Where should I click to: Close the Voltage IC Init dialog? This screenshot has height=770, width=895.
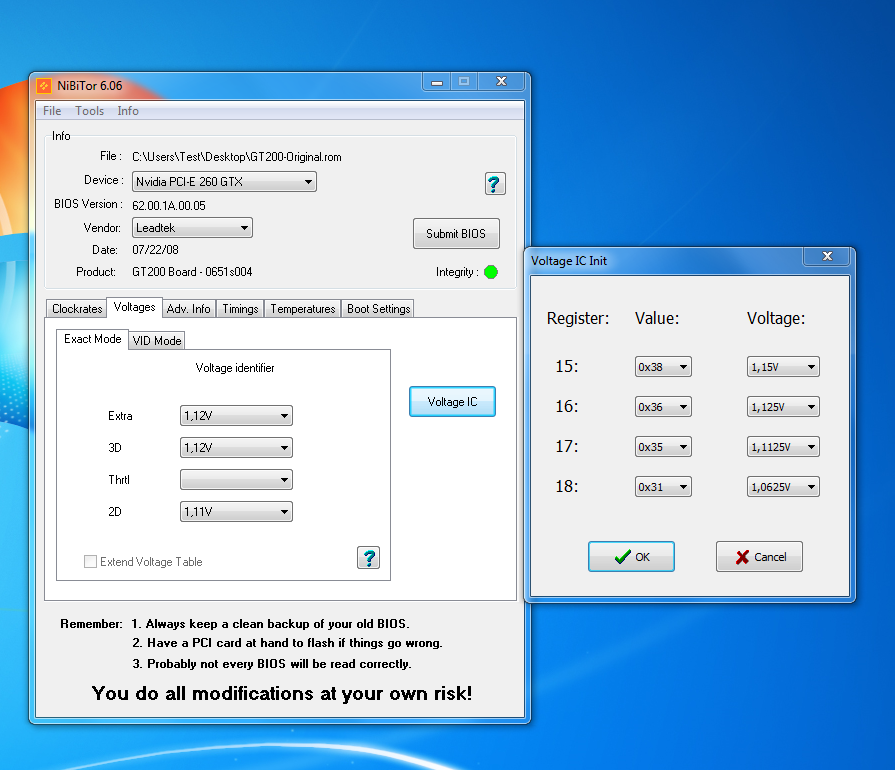click(x=827, y=256)
